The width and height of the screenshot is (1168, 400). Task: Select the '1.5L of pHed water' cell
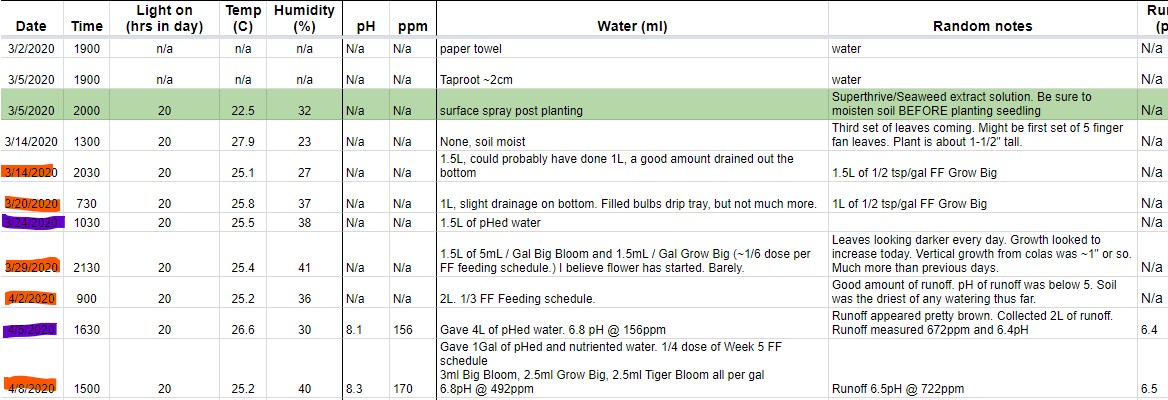coord(632,222)
